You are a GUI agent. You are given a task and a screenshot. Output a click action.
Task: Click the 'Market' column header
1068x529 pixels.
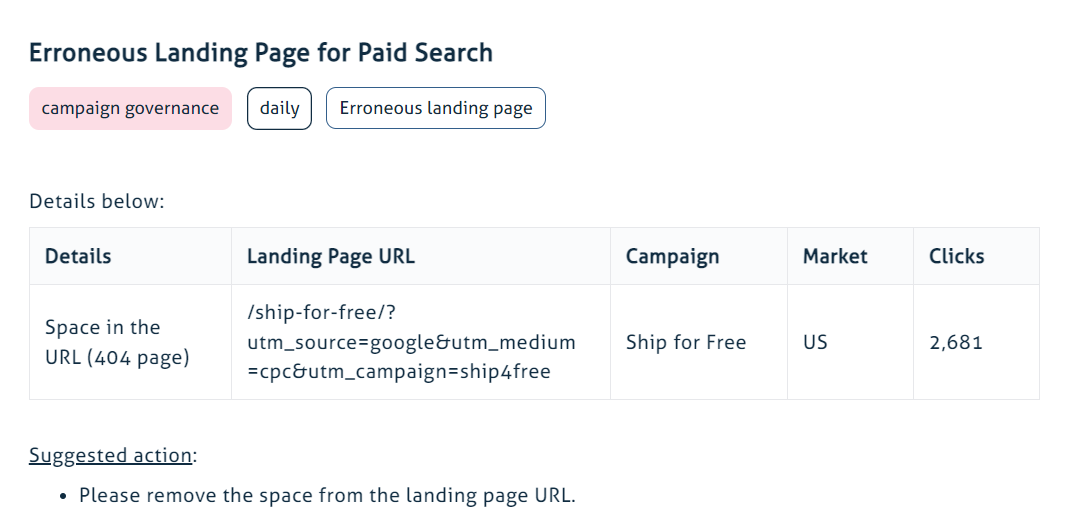click(835, 256)
